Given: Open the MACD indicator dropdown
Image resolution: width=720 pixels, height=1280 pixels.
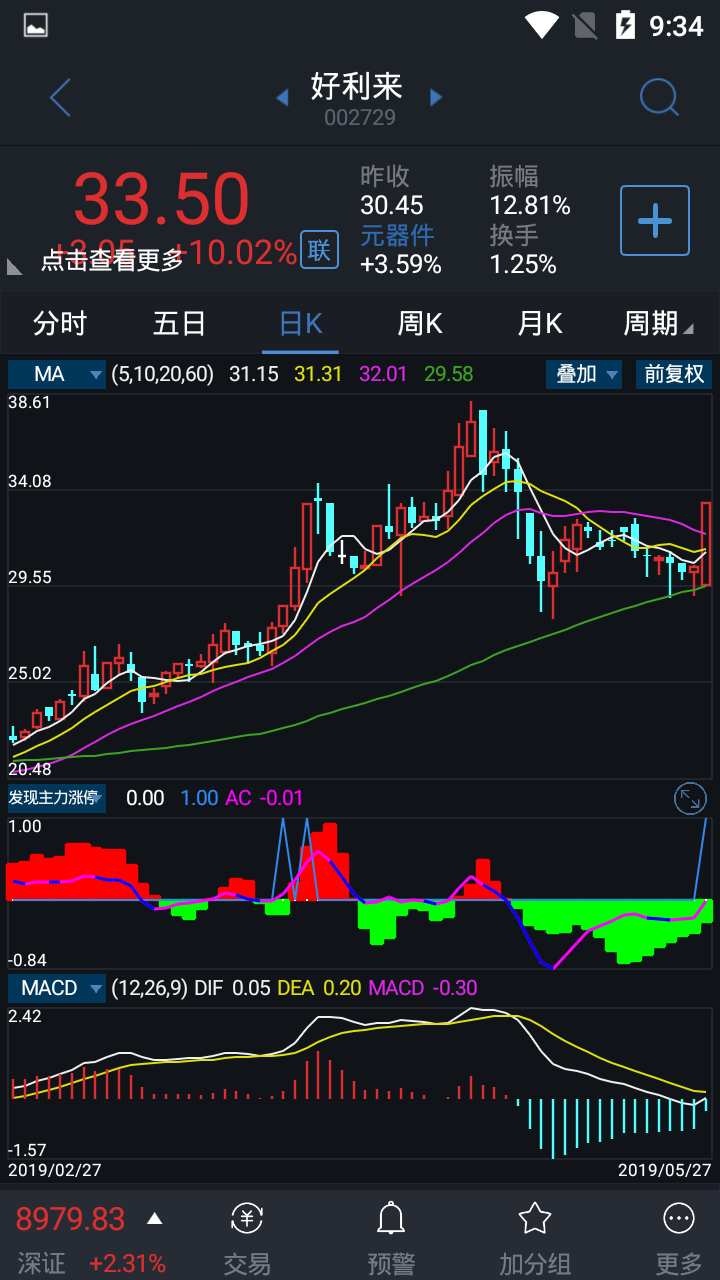Looking at the screenshot, I should click(x=56, y=988).
